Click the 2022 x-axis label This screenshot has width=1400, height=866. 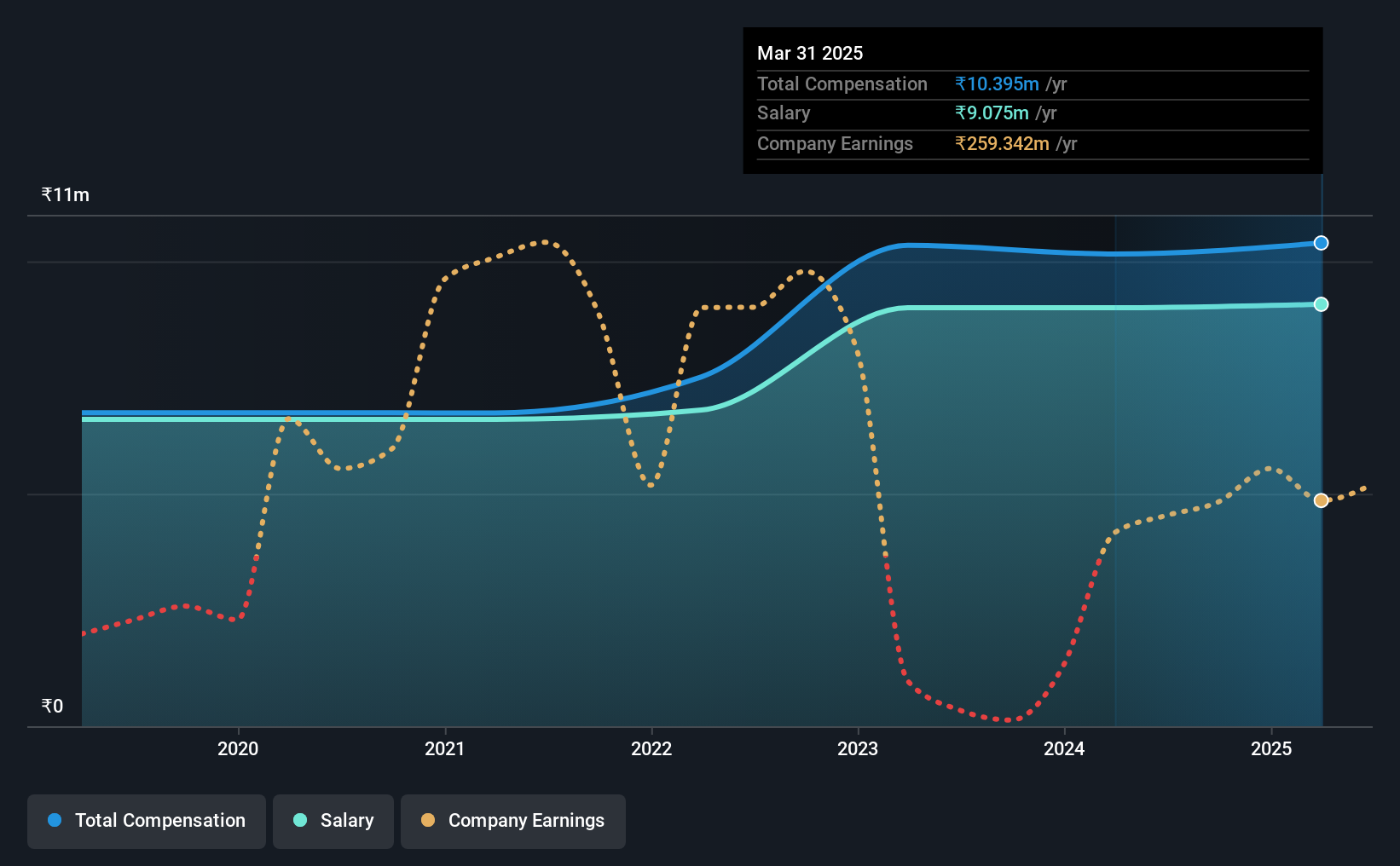click(x=651, y=748)
